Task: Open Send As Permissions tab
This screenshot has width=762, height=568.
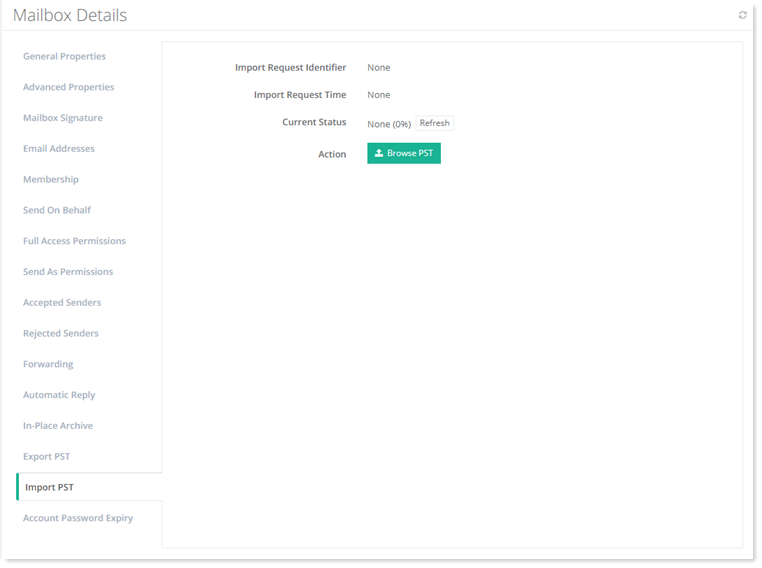Action: pos(68,272)
